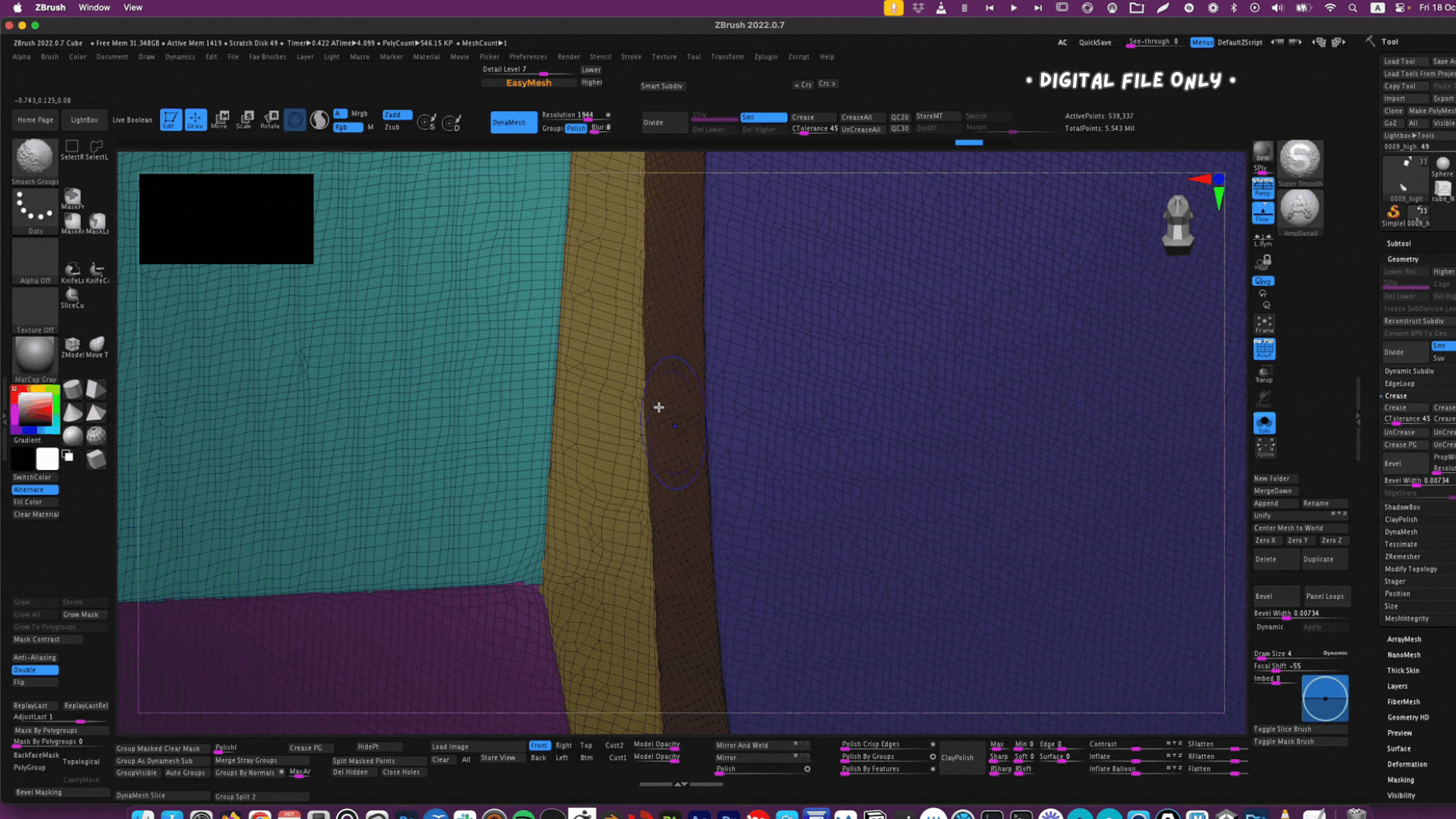
Task: Toggle PolyFrame wireframe display
Action: [x=1263, y=349]
